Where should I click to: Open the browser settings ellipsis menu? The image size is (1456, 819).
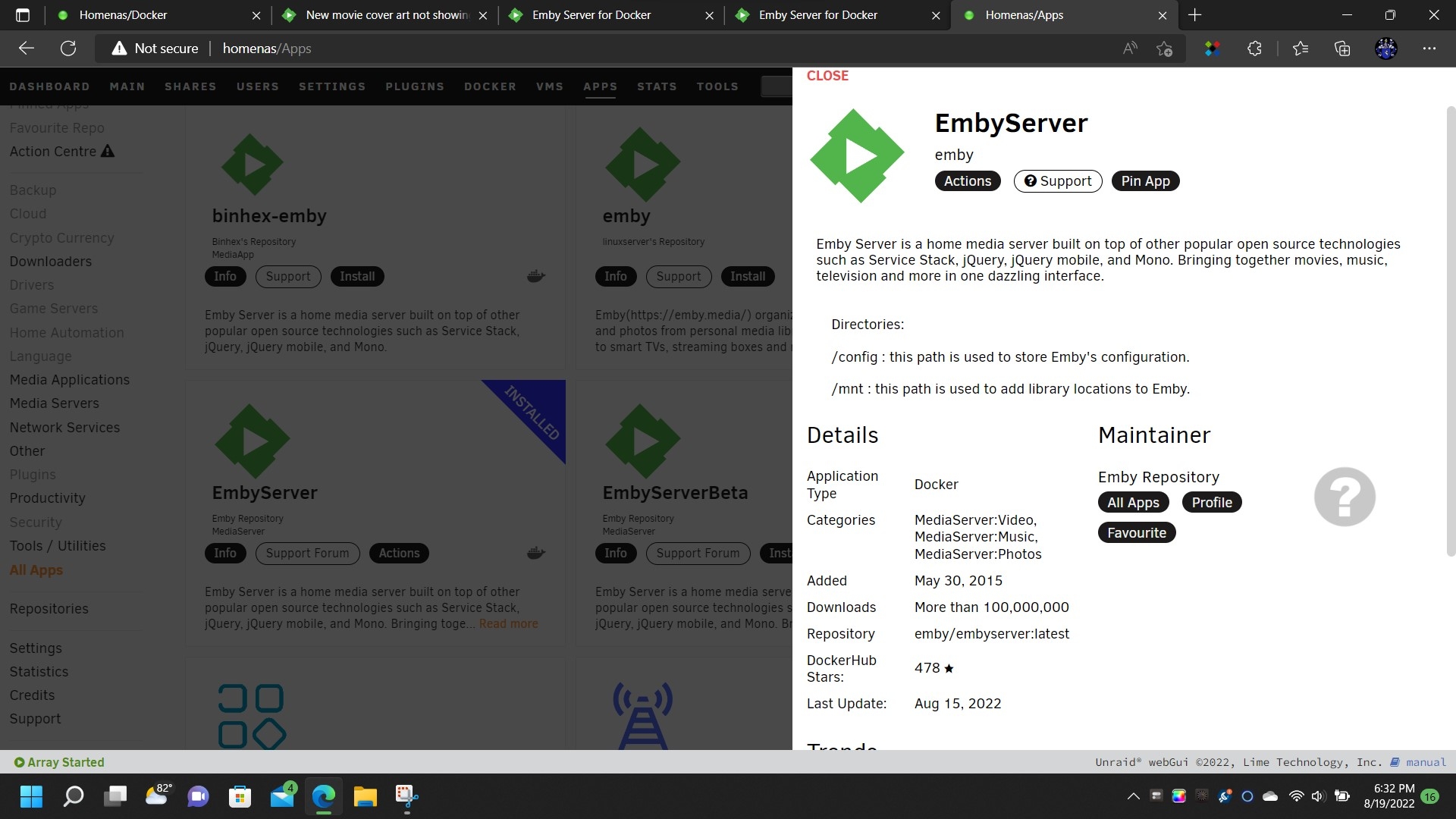click(x=1430, y=48)
